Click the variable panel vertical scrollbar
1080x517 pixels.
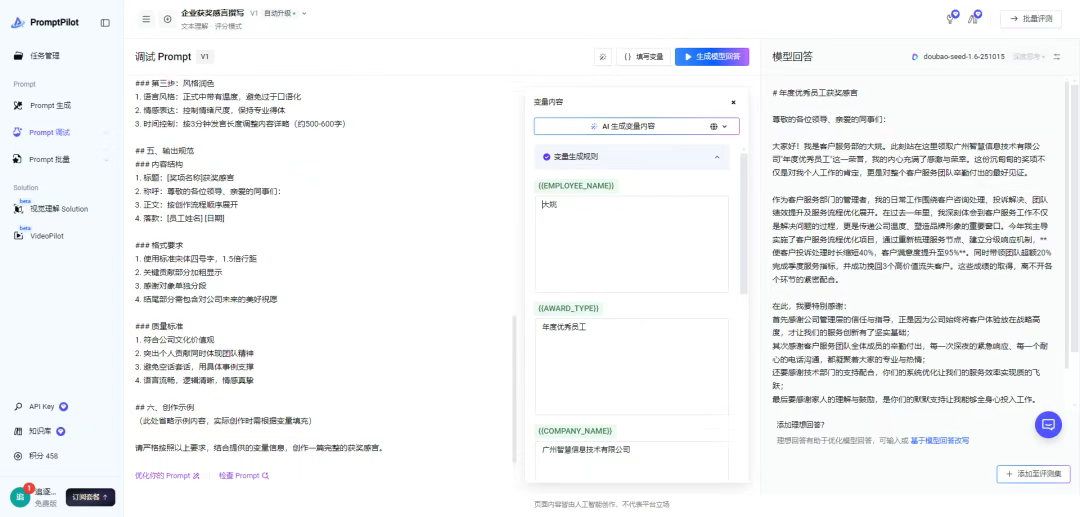(743, 224)
